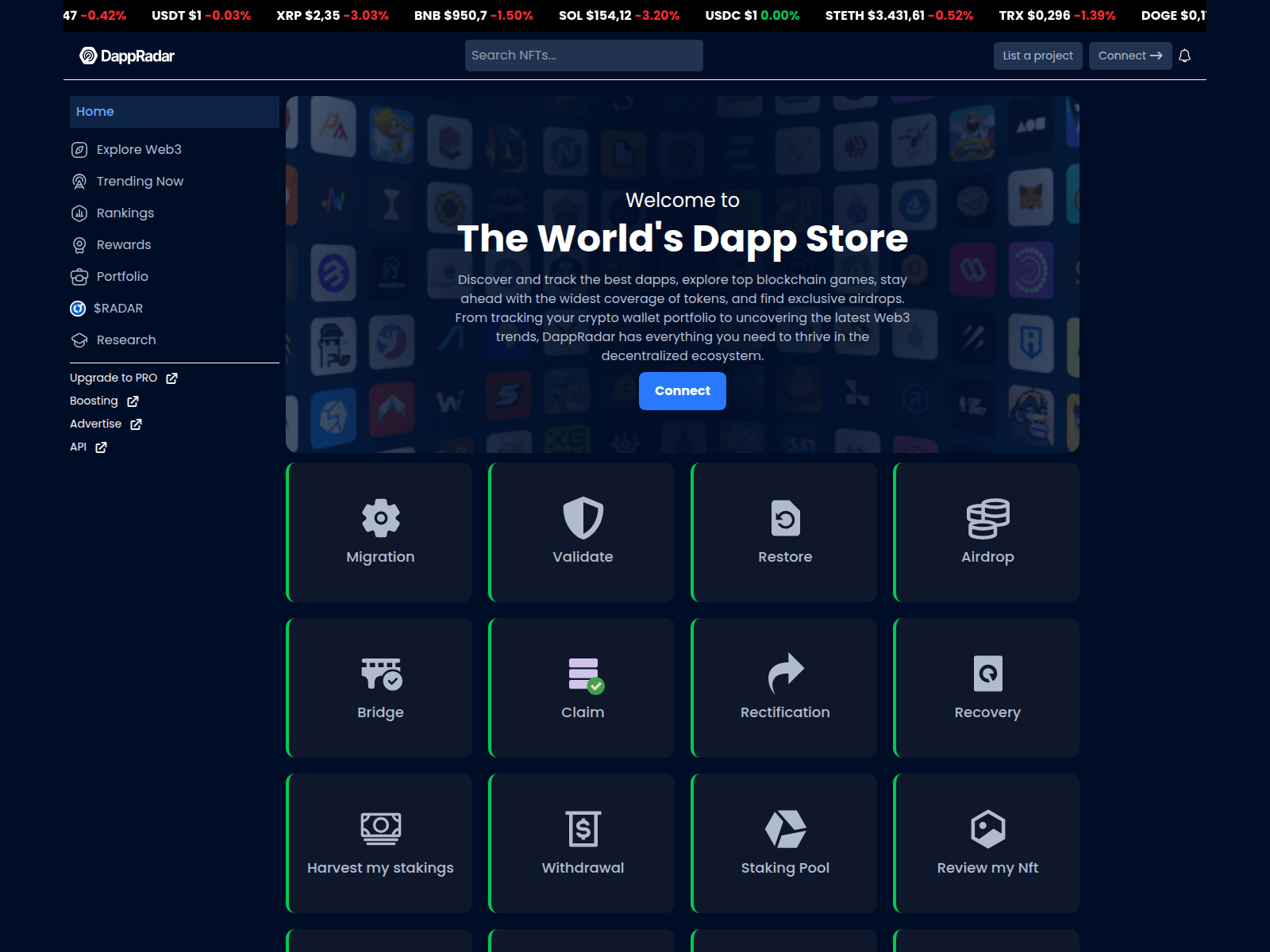Image resolution: width=1270 pixels, height=952 pixels.
Task: Open the Boosting link
Action: tap(94, 401)
